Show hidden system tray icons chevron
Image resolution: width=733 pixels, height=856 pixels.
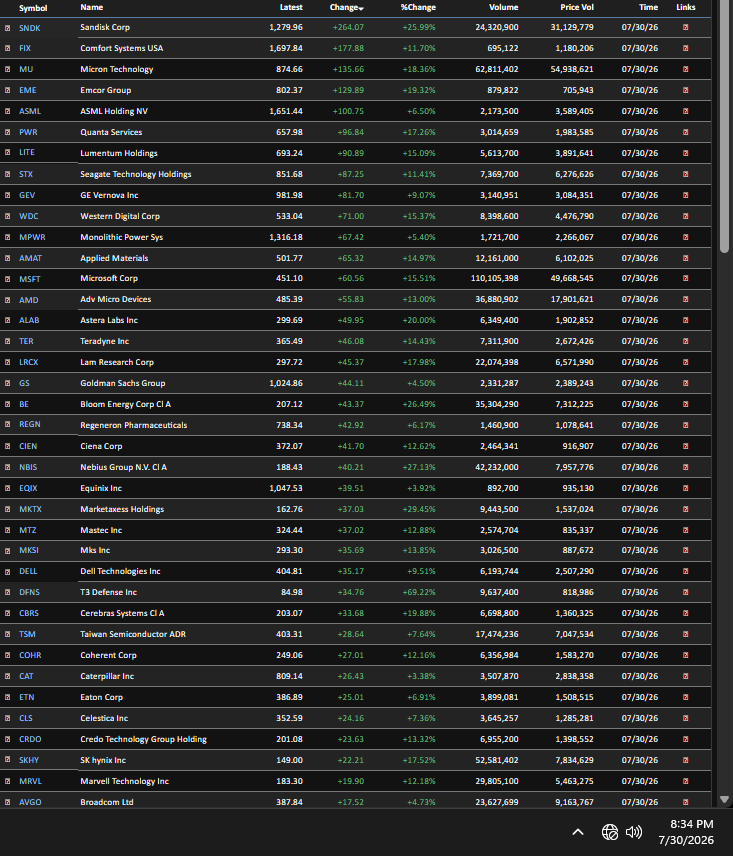578,832
